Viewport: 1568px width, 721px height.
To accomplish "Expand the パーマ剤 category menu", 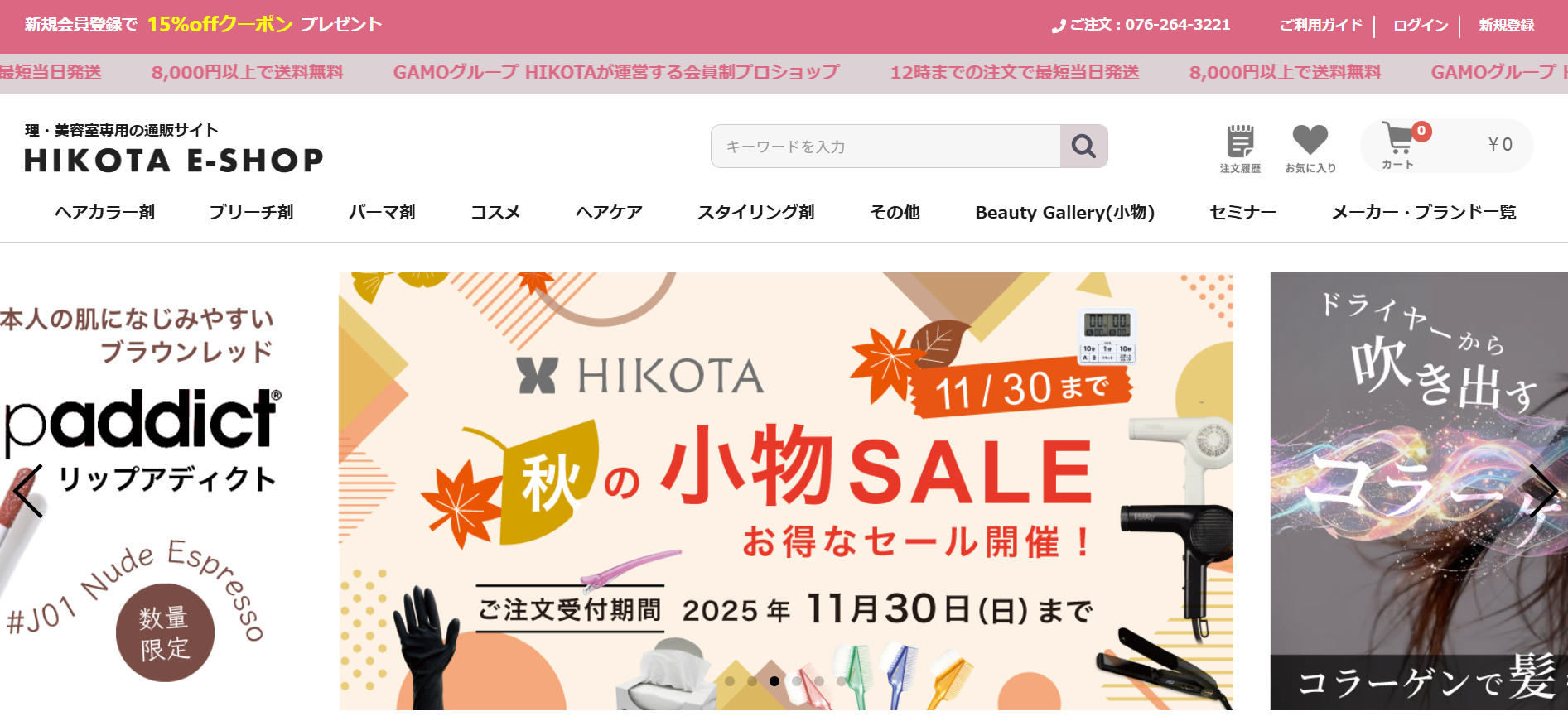I will point(382,213).
